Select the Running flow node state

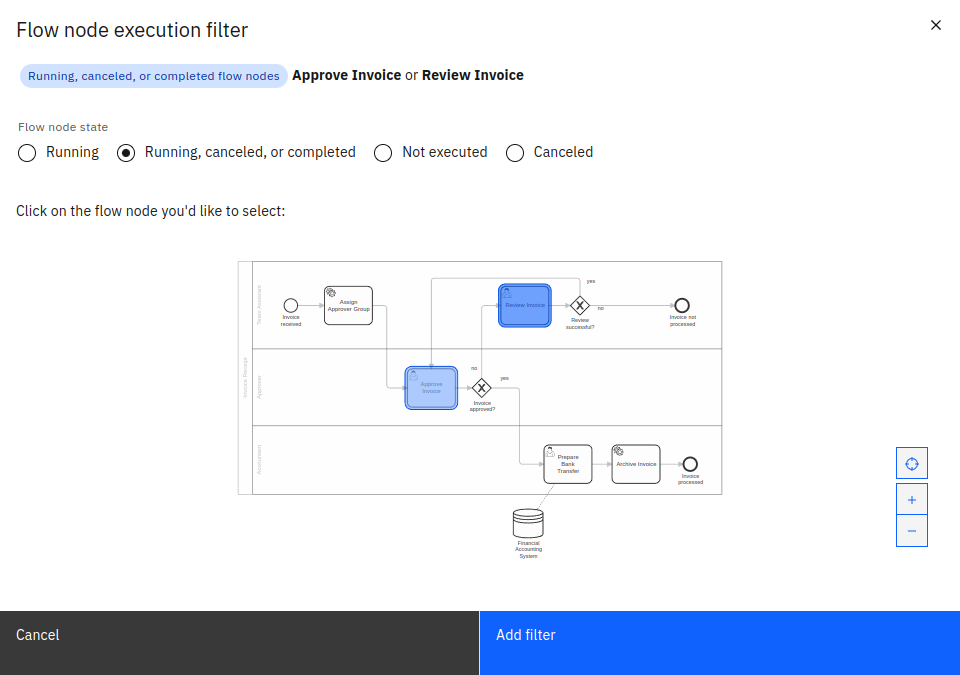[x=27, y=152]
